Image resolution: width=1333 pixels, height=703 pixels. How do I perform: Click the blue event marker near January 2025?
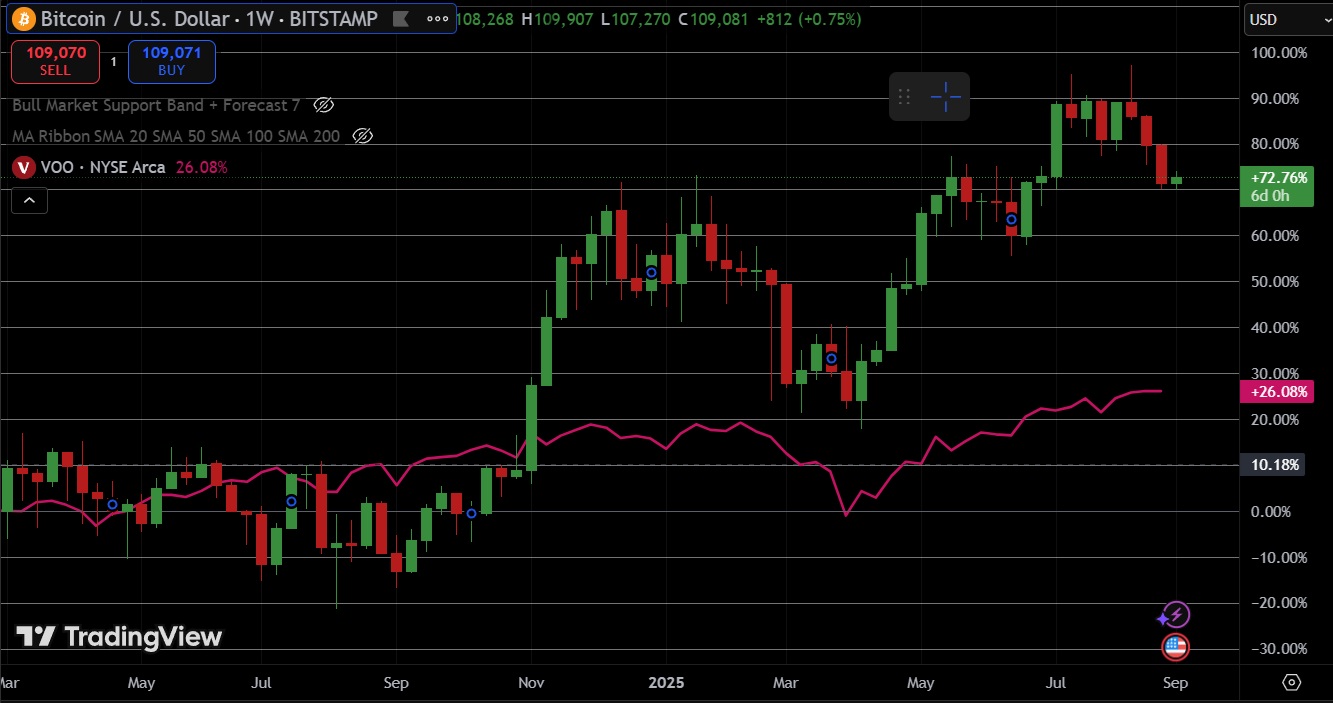point(652,272)
